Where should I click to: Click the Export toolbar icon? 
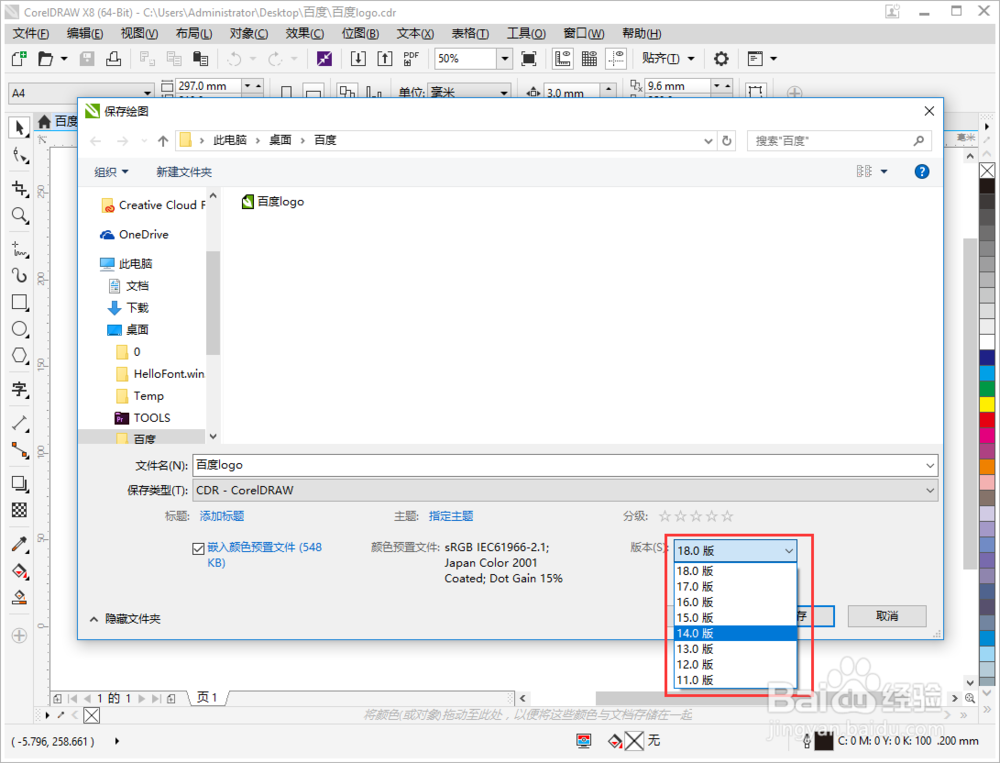[385, 59]
